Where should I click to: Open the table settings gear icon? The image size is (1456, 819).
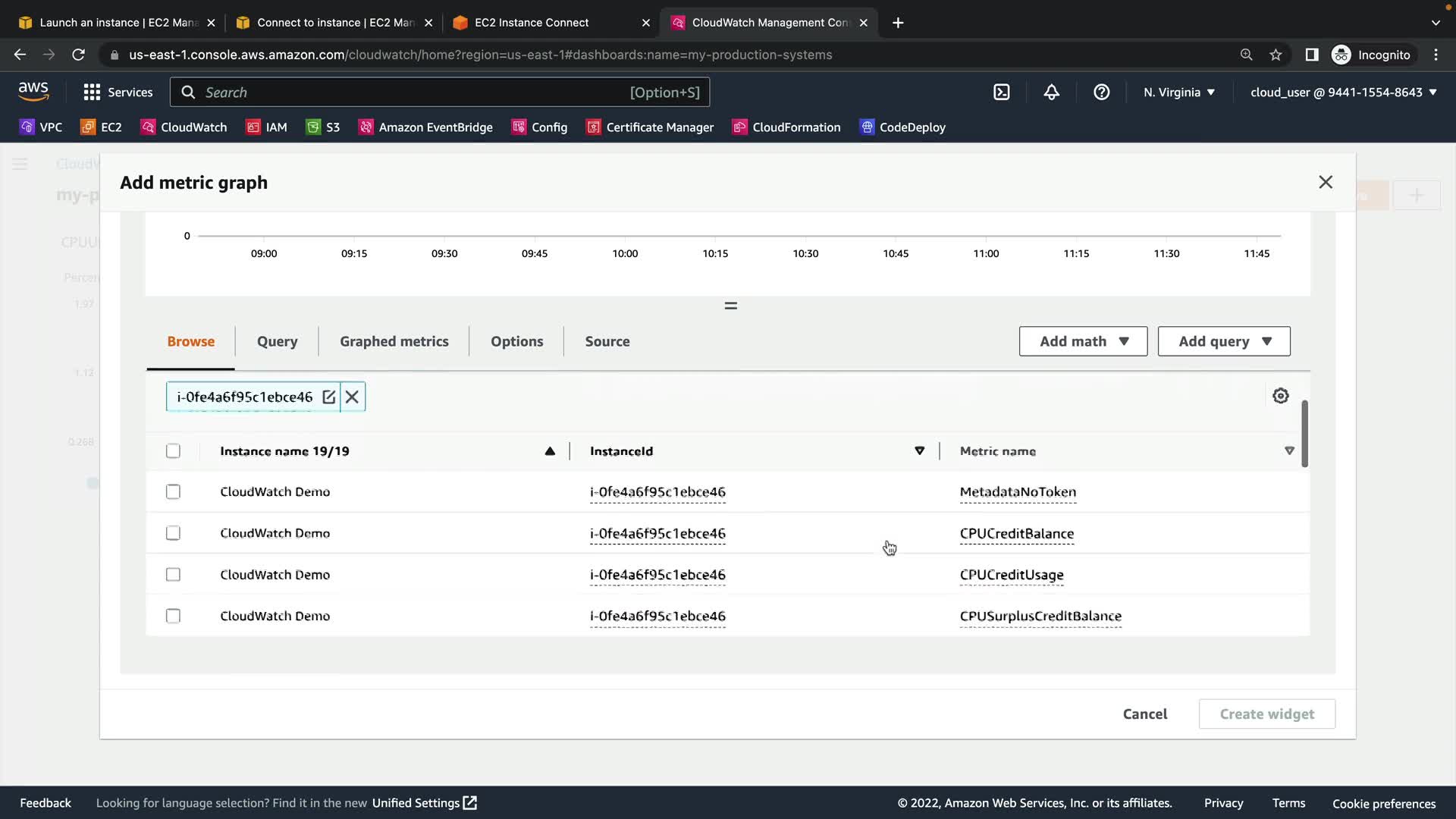coord(1280,396)
